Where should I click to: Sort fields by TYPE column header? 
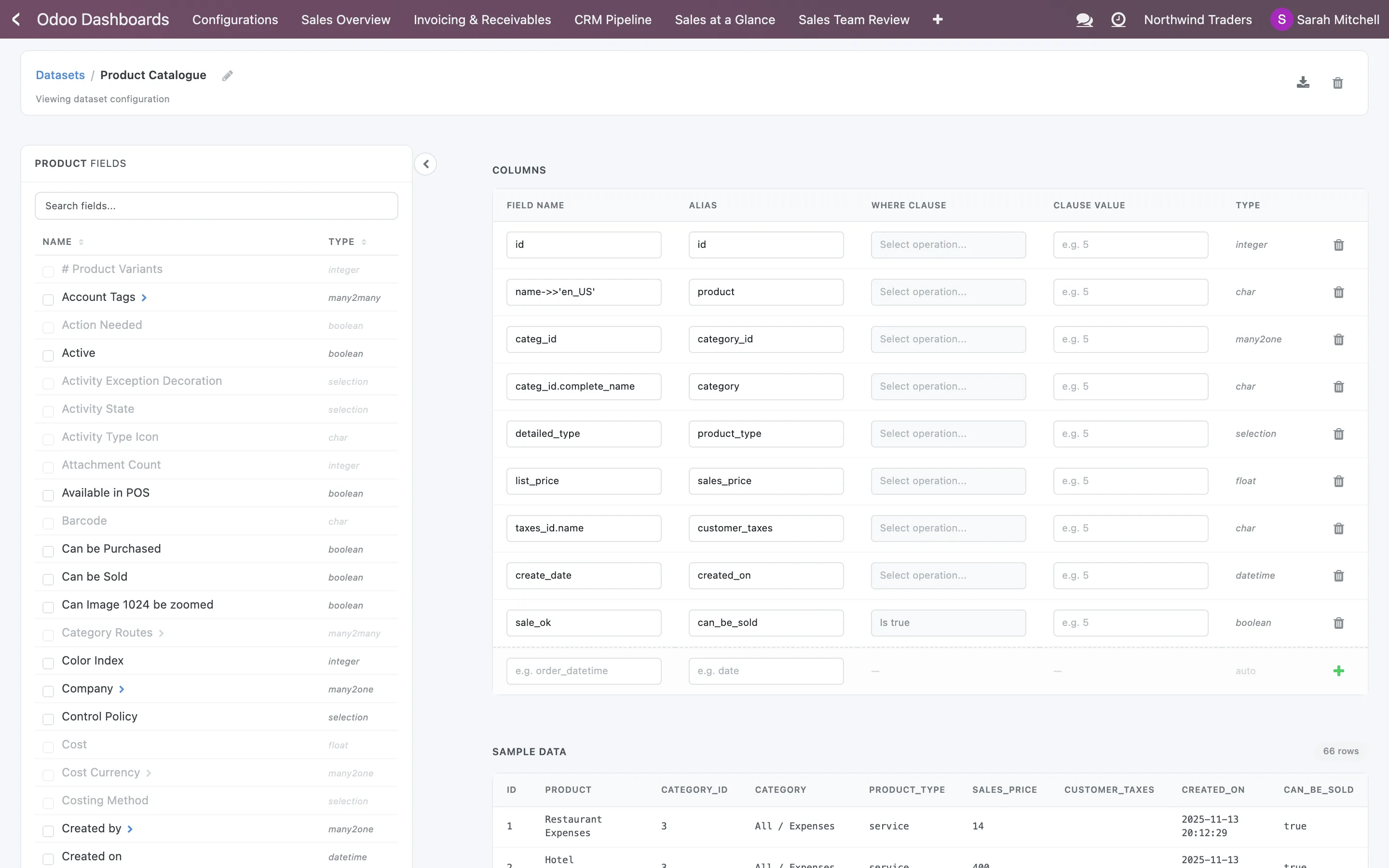click(347, 242)
